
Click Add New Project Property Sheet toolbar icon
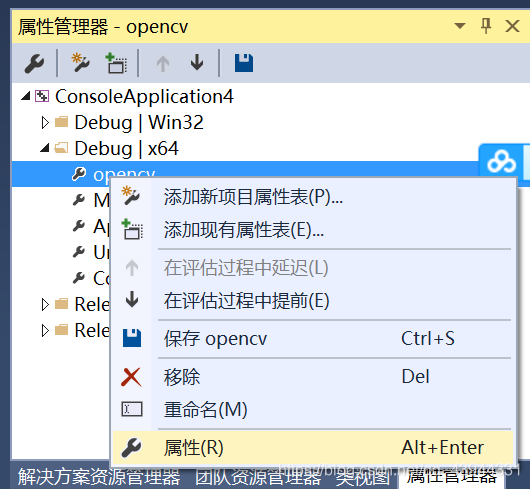click(x=80, y=63)
